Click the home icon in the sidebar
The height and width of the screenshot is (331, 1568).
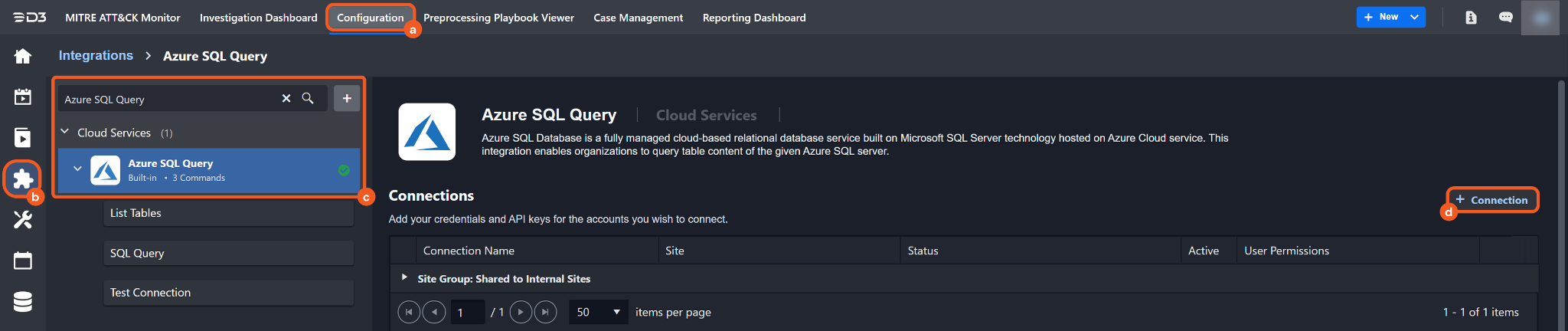(23, 56)
